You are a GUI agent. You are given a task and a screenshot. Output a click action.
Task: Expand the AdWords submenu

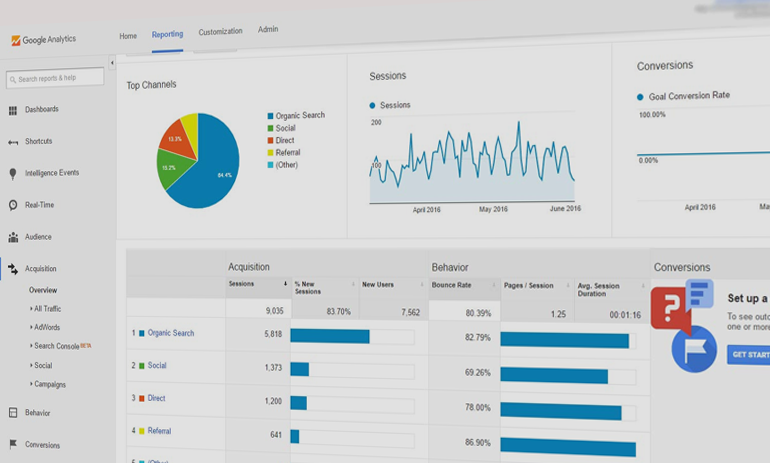click(46, 327)
